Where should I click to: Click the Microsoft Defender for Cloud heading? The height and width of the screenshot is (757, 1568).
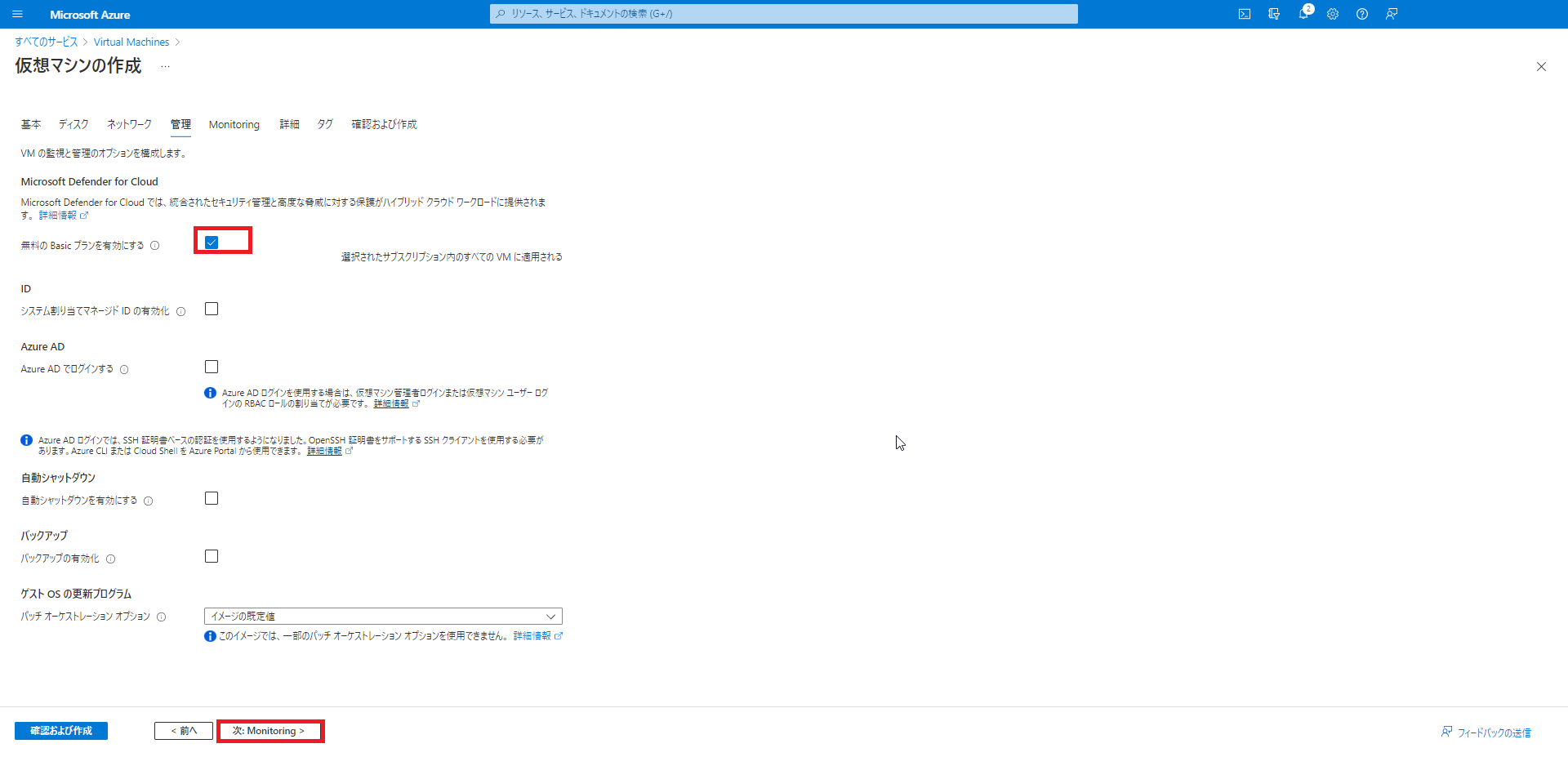90,181
